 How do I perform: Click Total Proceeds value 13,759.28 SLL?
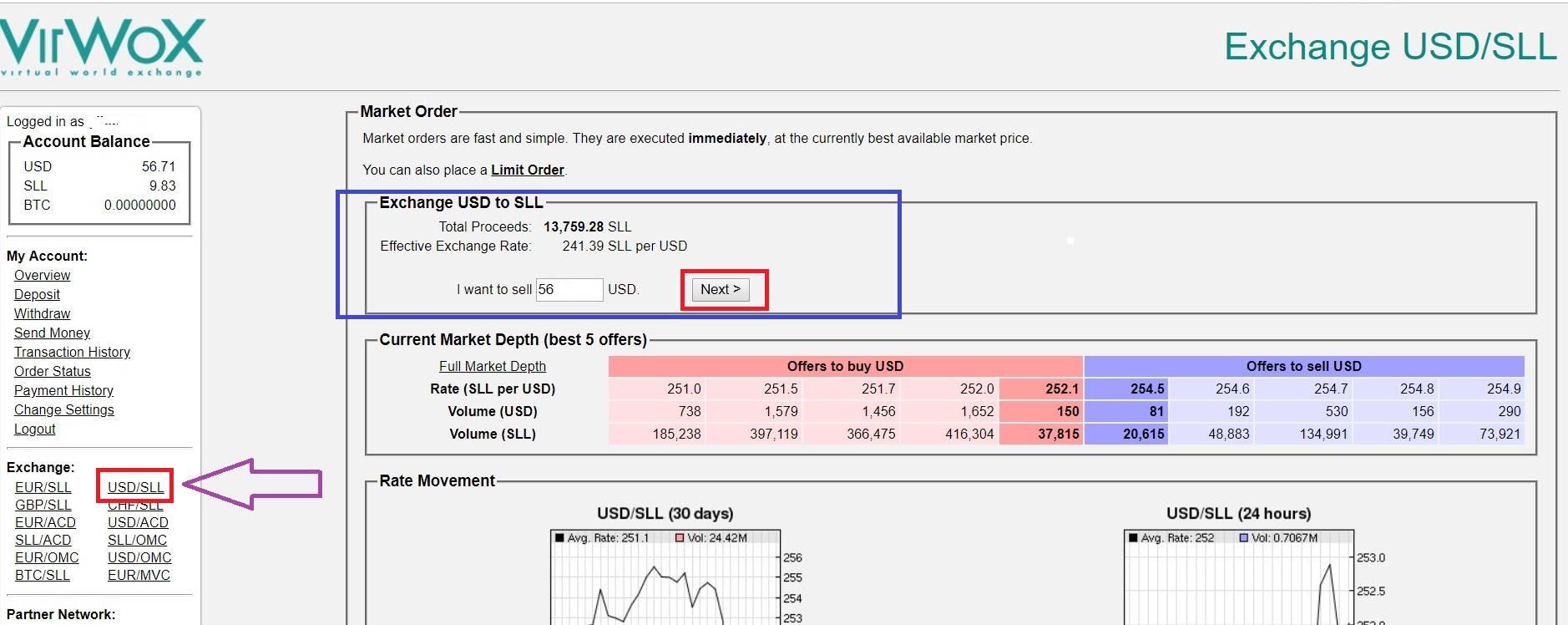[x=588, y=226]
